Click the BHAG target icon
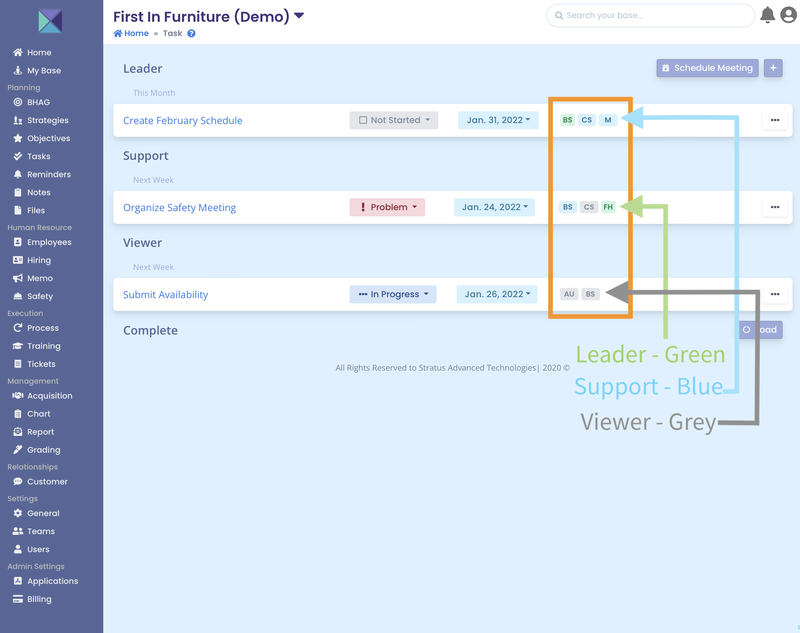 point(18,102)
